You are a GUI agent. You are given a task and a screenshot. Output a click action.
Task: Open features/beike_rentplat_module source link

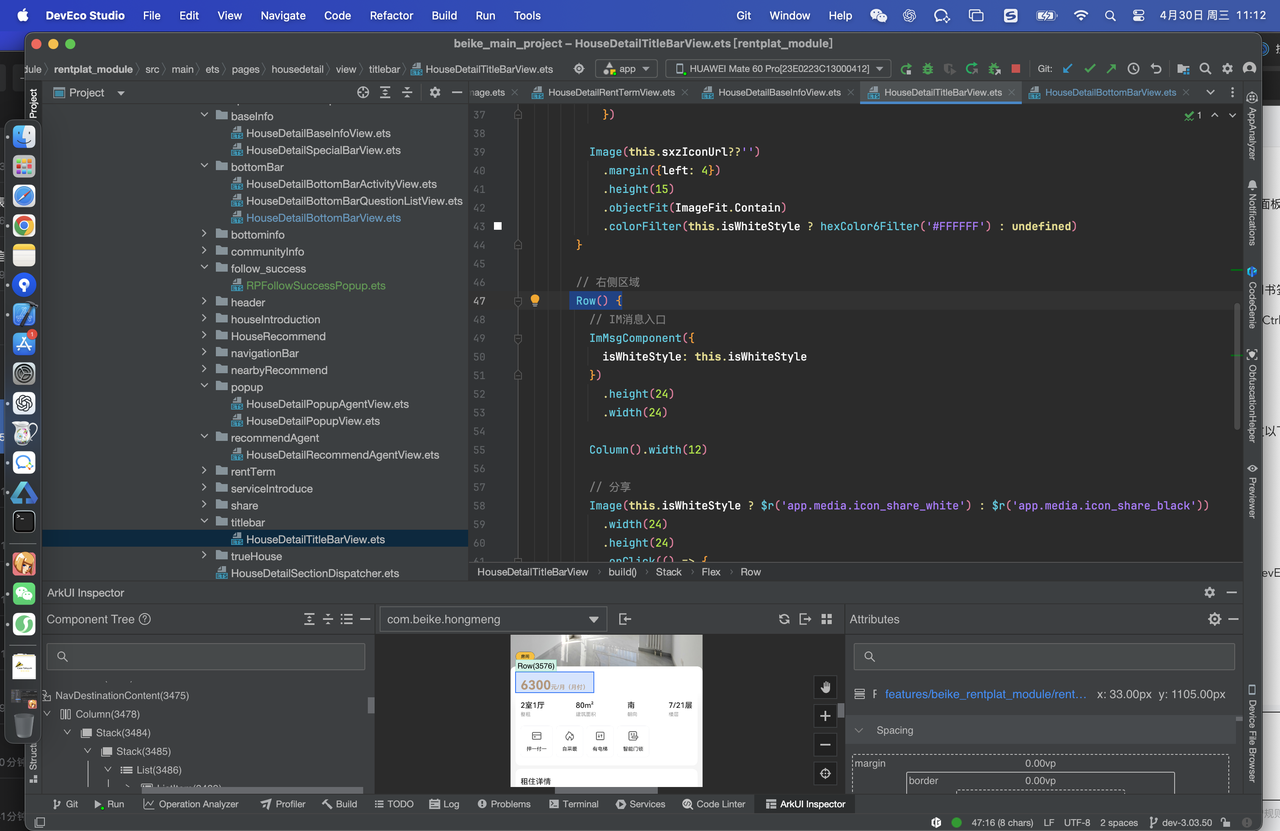pos(985,694)
